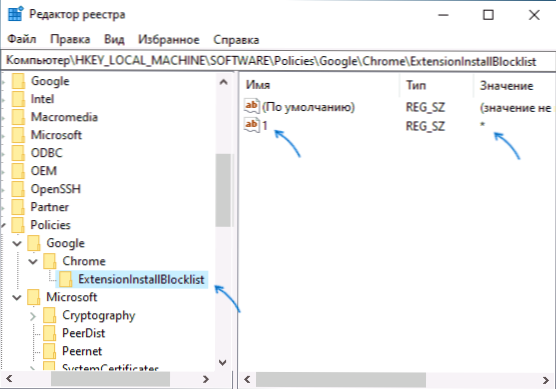The width and height of the screenshot is (556, 389).
Task: Select the (По умолчанию) default value icon
Action: coord(252,106)
